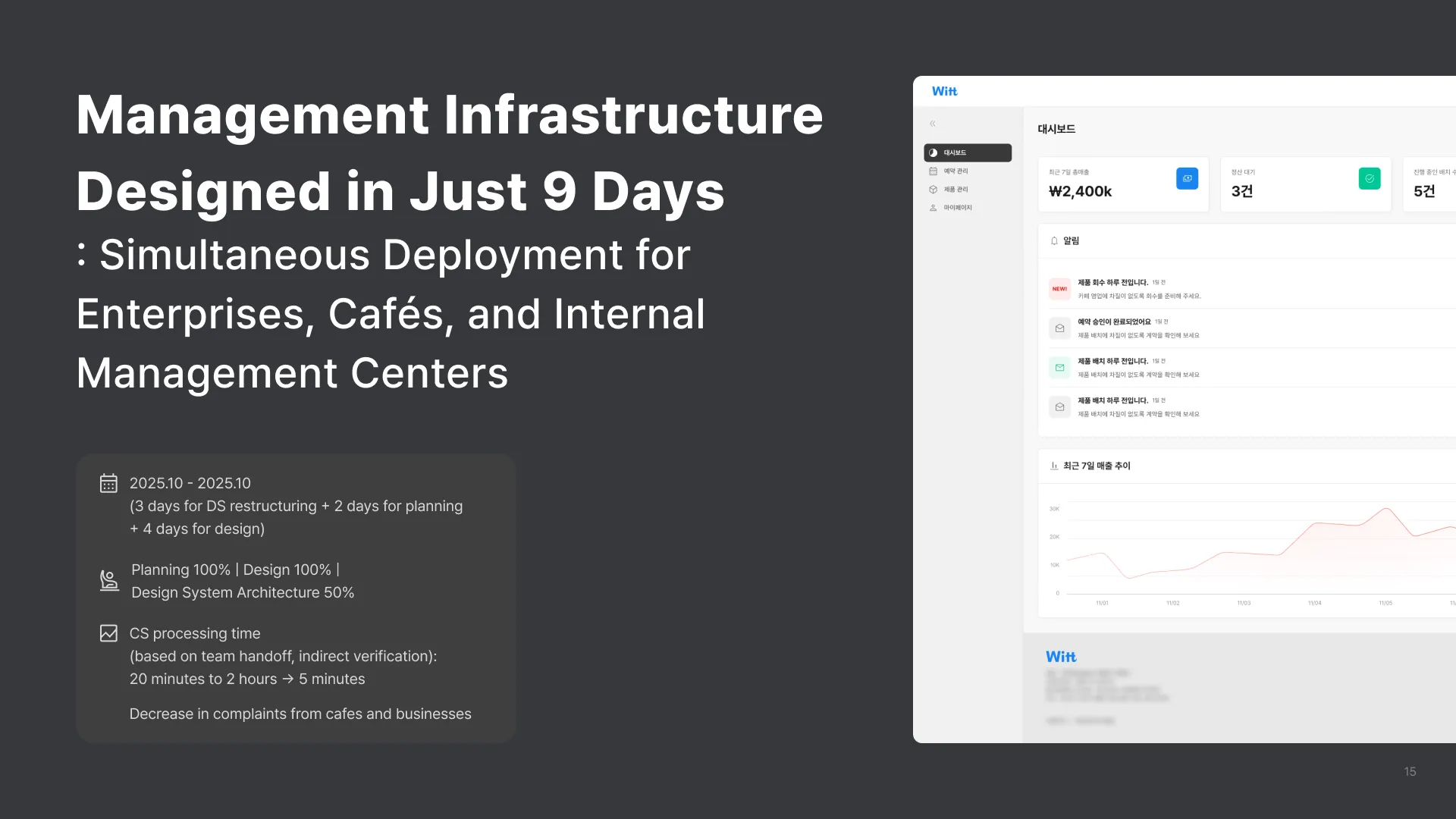
Task: Open 제품 관리 in the sidebar
Action: coord(955,190)
